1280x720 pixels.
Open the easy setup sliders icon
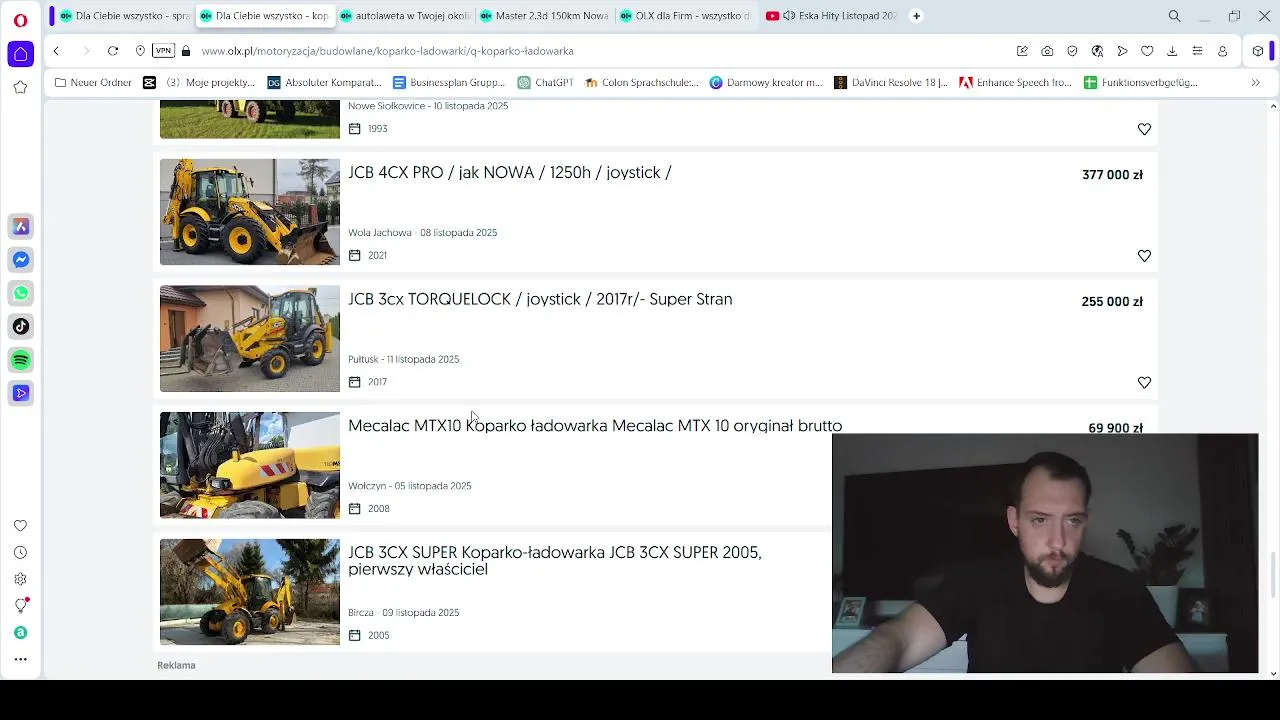[x=1197, y=51]
